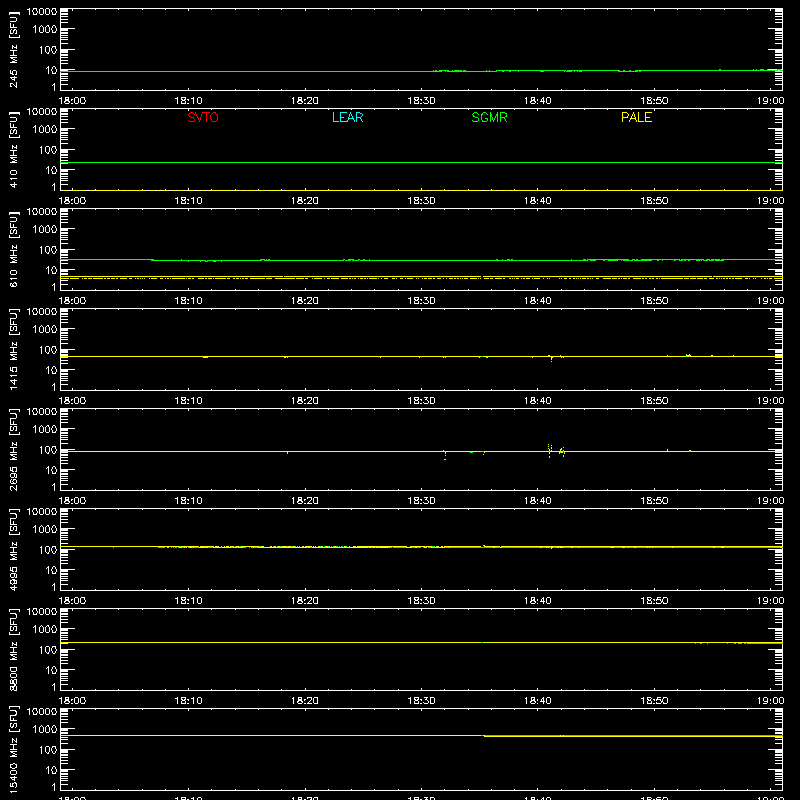Viewport: 800px width, 800px height.
Task: Select the 8800 MHz [SFU] axis title
Action: coord(13,649)
